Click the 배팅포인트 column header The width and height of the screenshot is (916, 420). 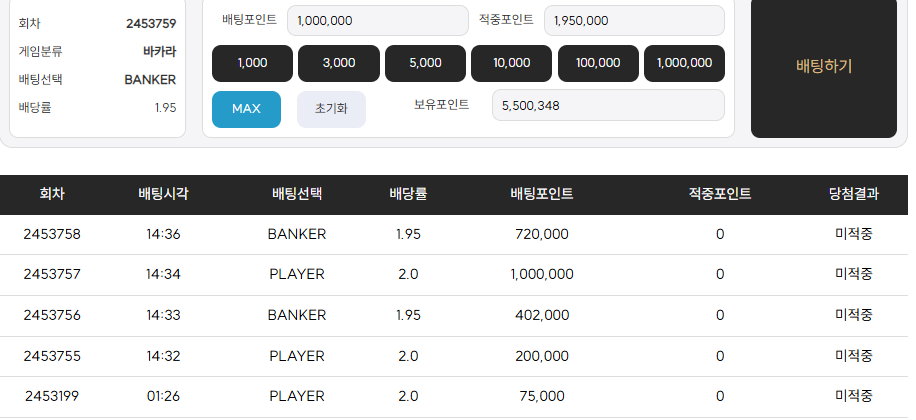(x=541, y=194)
